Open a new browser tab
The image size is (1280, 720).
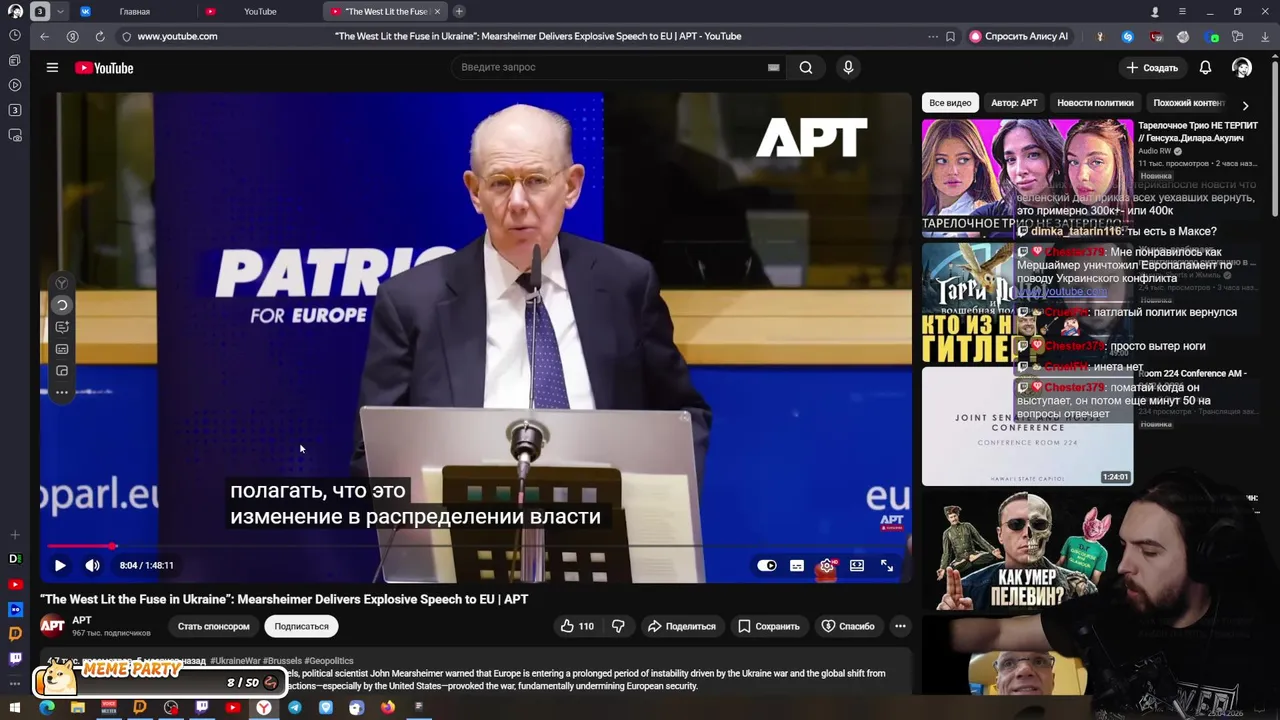(x=459, y=11)
